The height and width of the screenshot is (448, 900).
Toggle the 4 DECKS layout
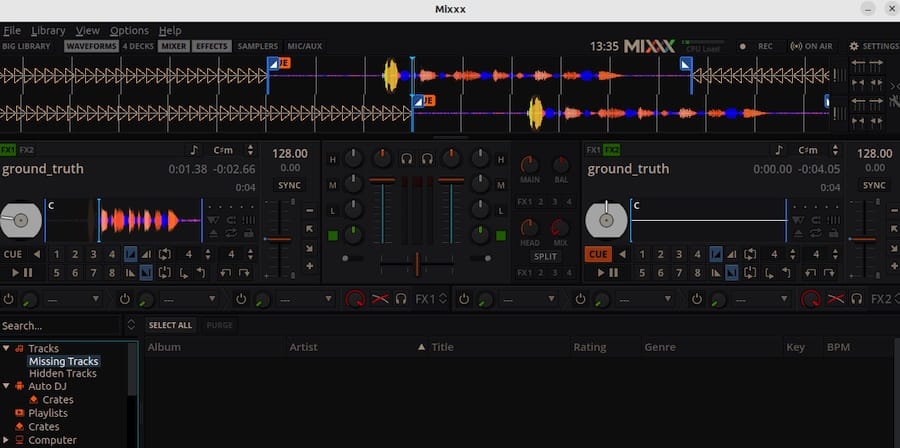(x=138, y=46)
